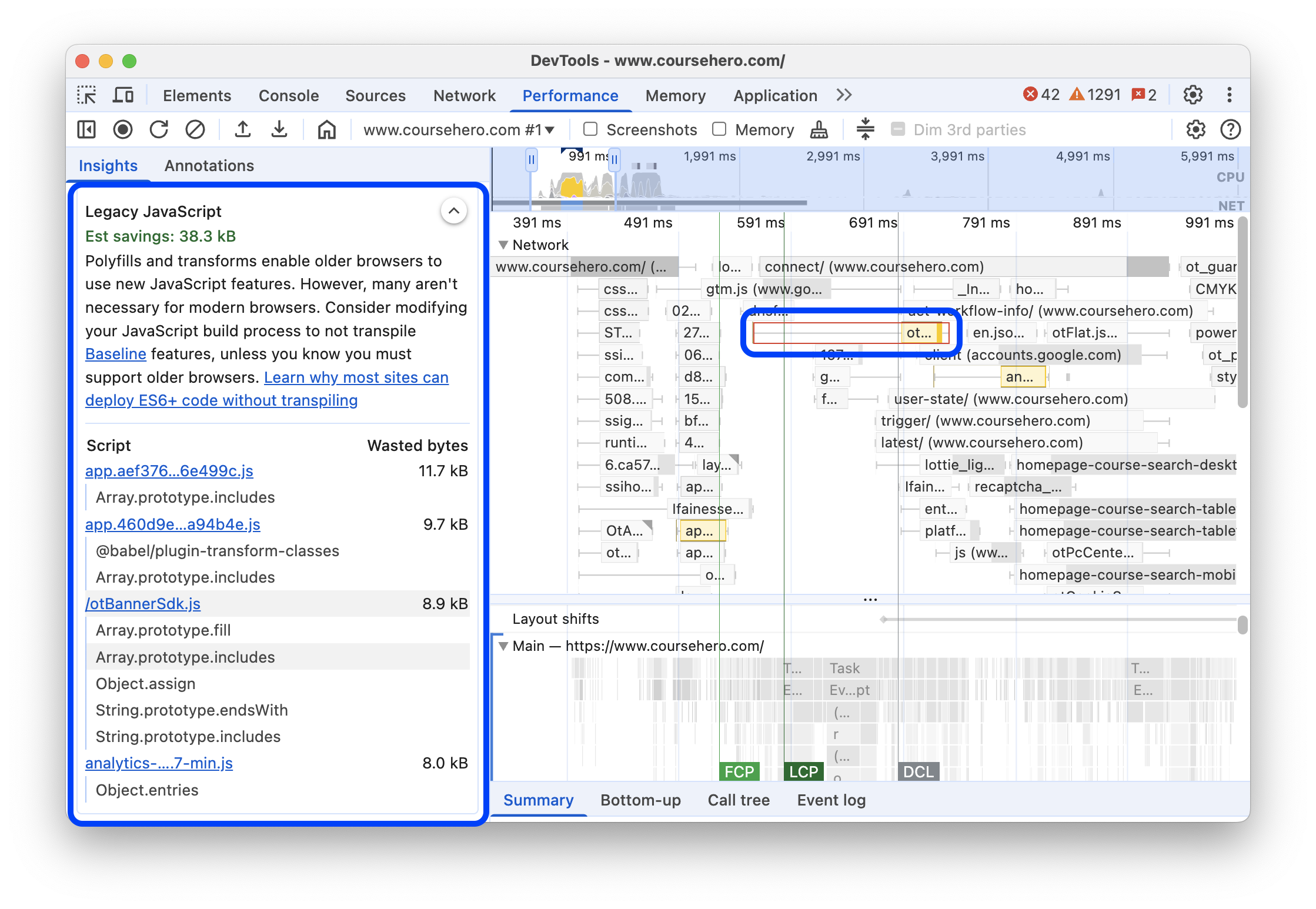Collapse the Legacy JavaScript insight card

click(x=453, y=210)
